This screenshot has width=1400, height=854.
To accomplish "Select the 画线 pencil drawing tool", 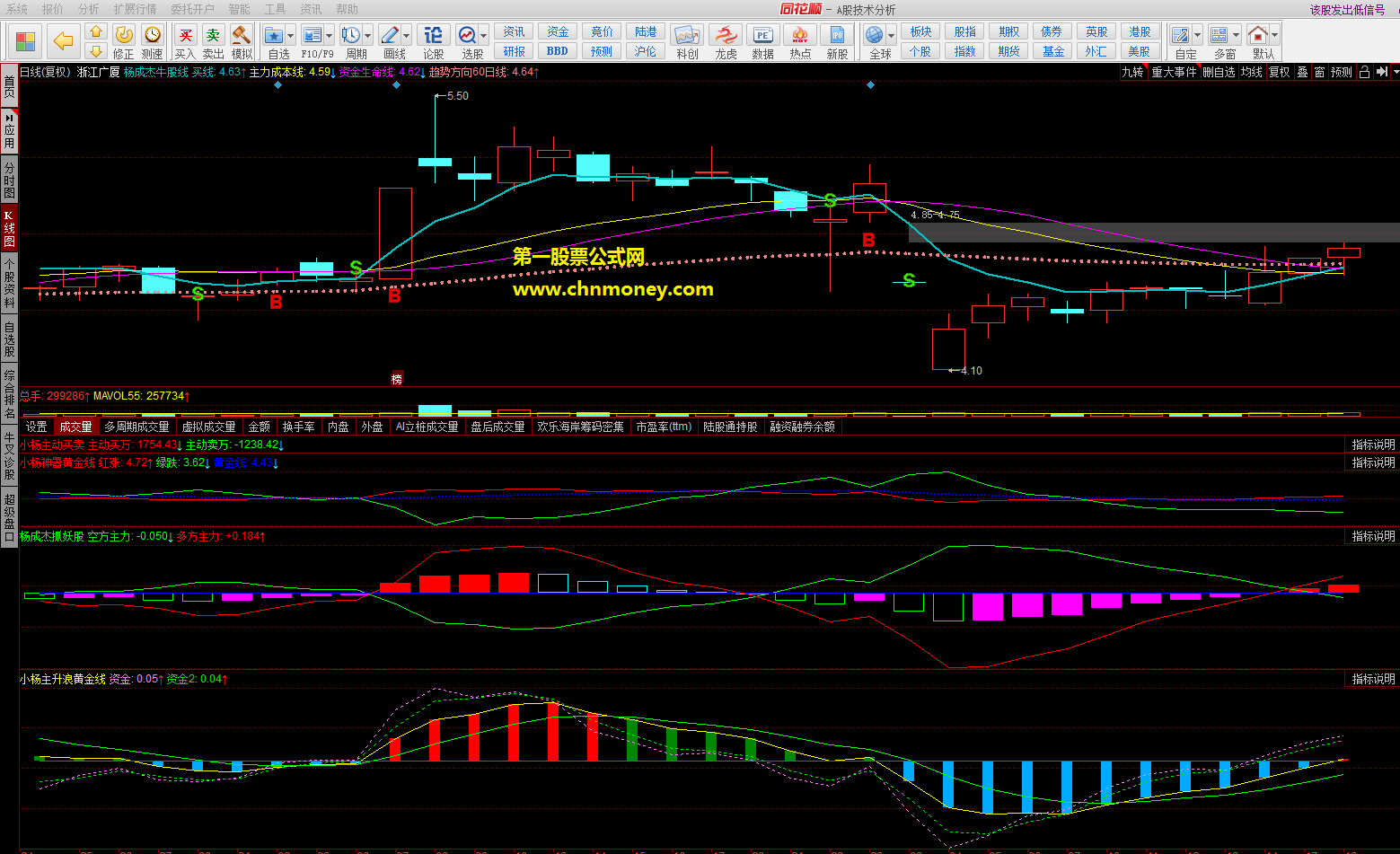I will [x=390, y=35].
